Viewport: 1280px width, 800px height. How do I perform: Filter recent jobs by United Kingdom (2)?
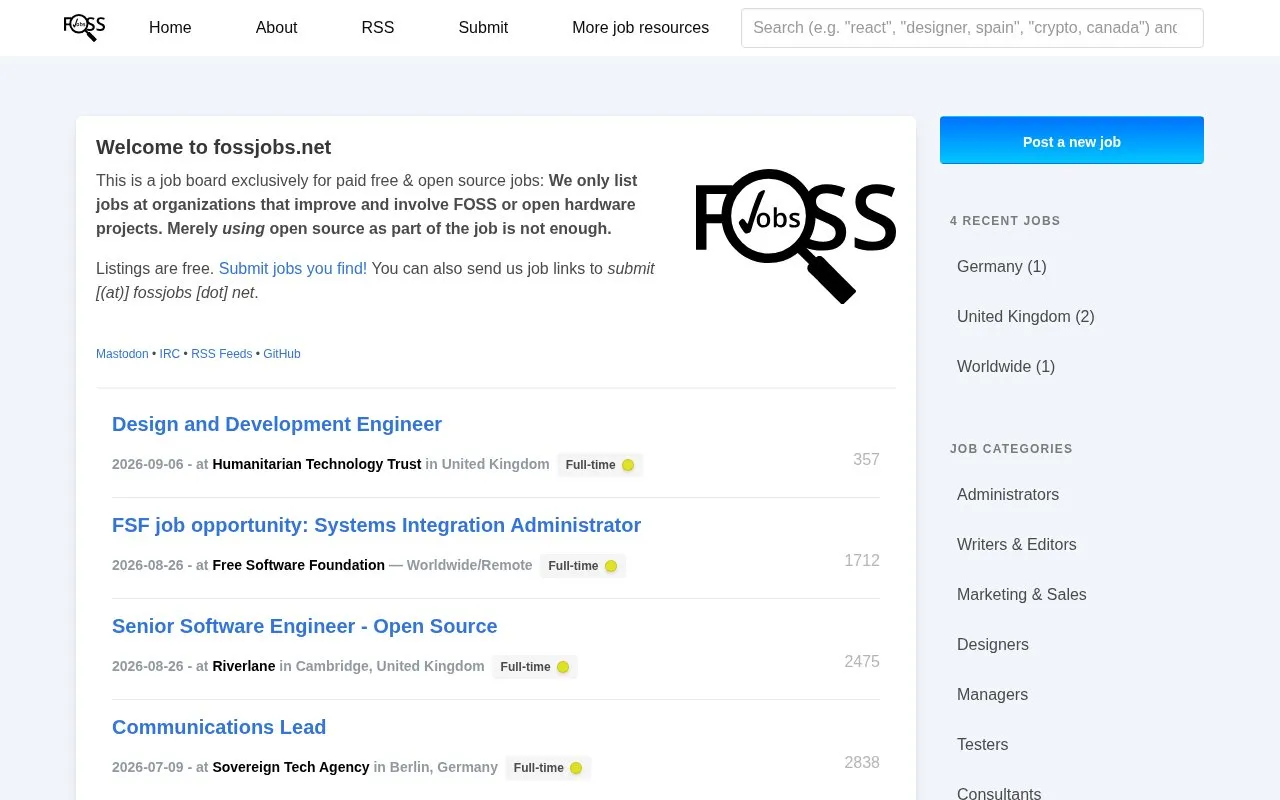(1026, 316)
